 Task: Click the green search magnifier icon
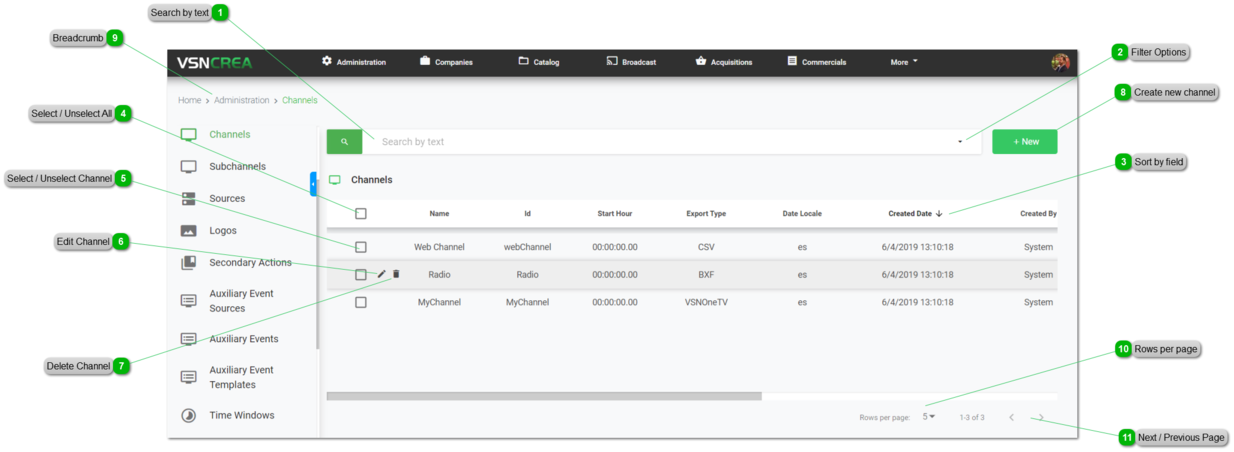coord(344,142)
